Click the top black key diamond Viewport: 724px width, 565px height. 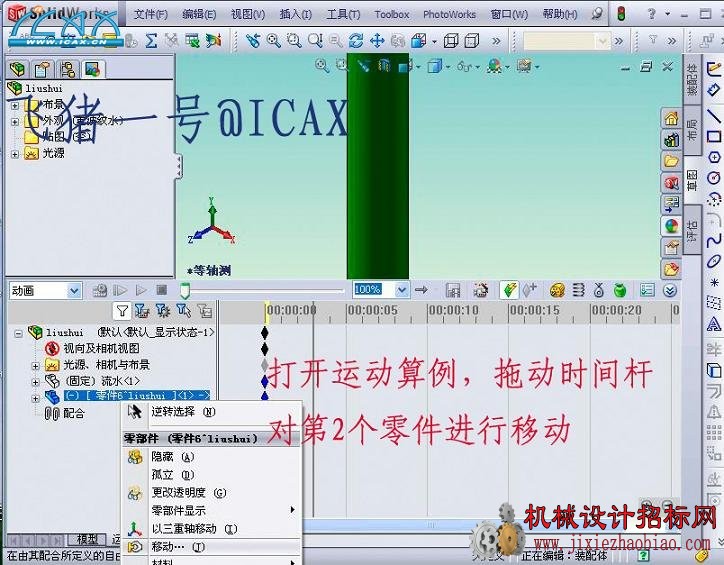click(265, 332)
